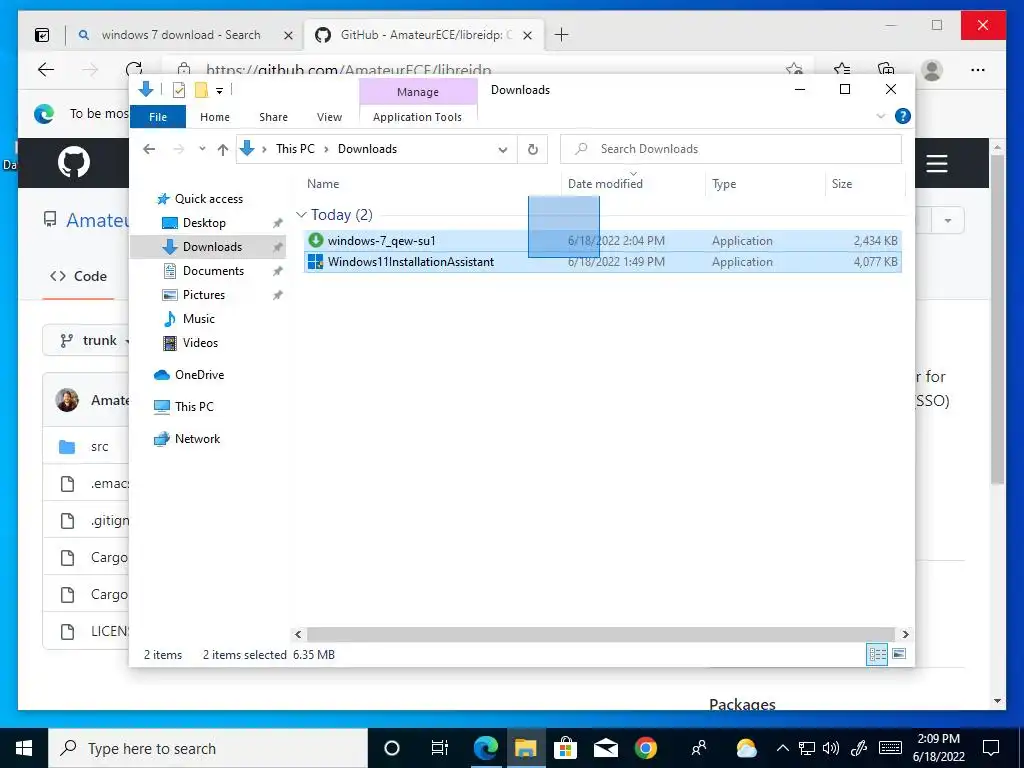This screenshot has height=768, width=1024.
Task: Launch Google Chrome from the taskbar
Action: pos(645,748)
